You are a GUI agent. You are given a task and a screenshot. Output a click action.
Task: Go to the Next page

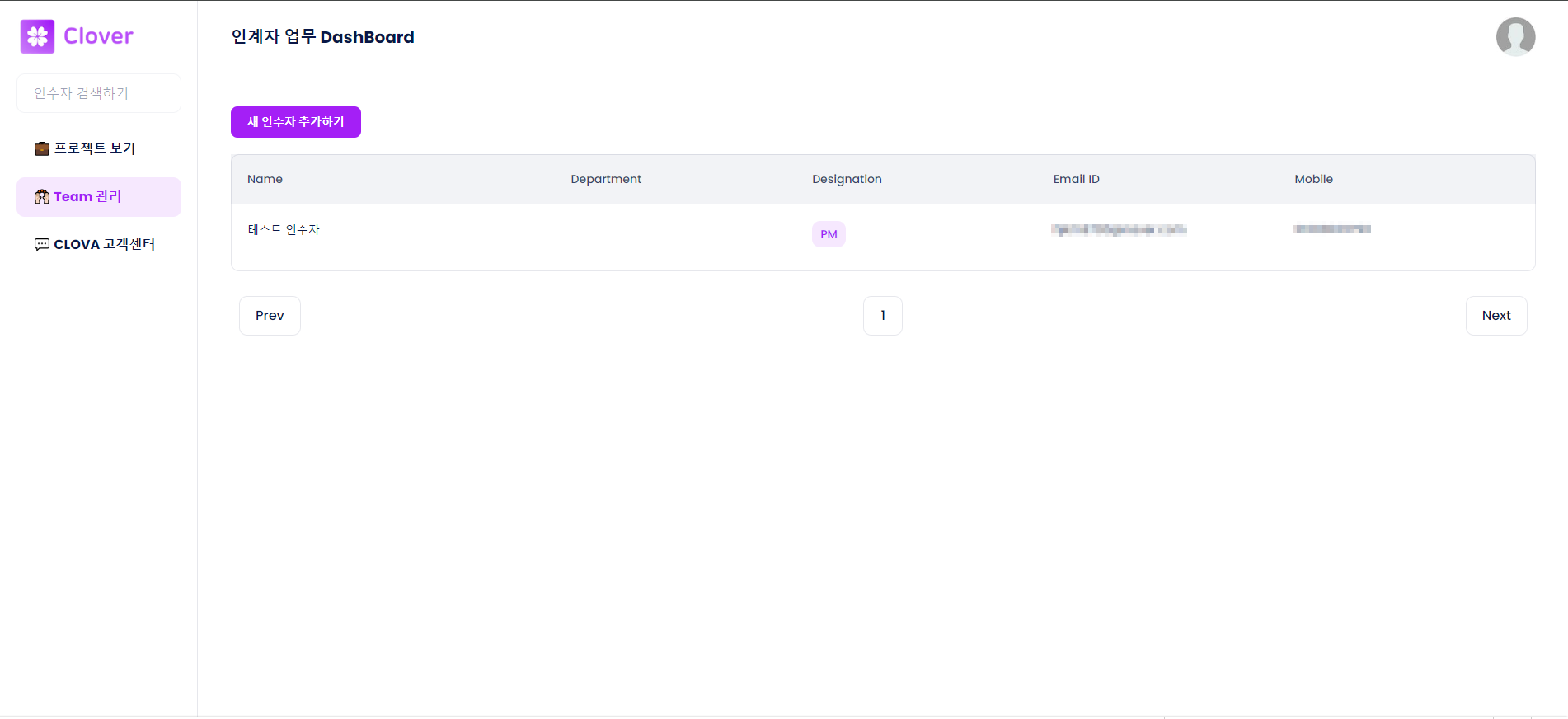(x=1496, y=316)
